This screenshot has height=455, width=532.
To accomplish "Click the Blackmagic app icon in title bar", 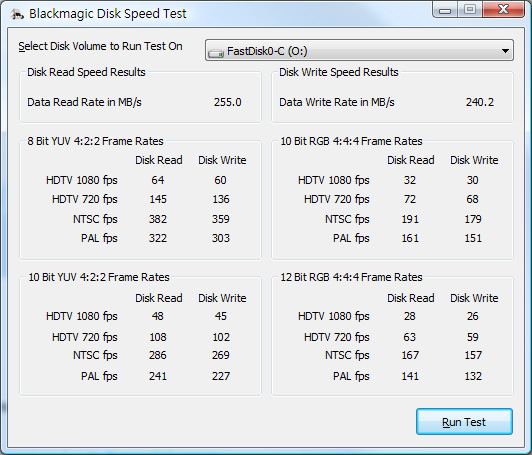I will [17, 14].
